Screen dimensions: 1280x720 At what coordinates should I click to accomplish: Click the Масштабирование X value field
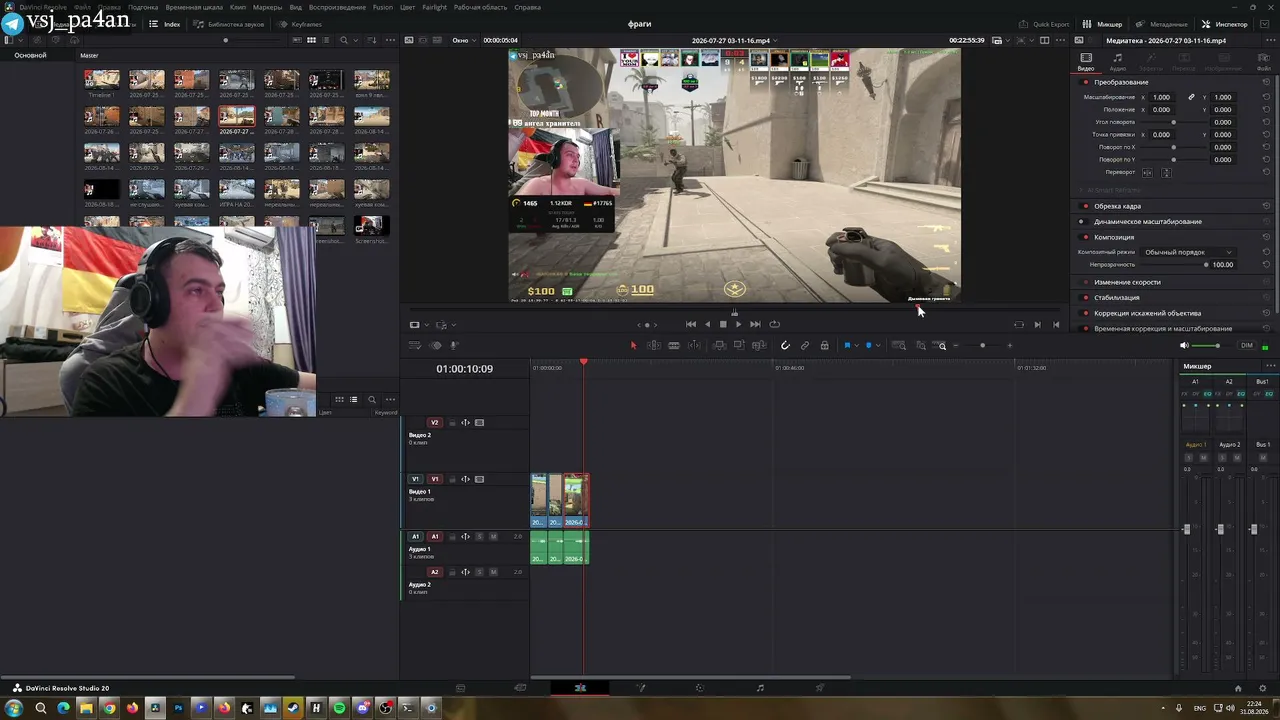coord(1162,97)
